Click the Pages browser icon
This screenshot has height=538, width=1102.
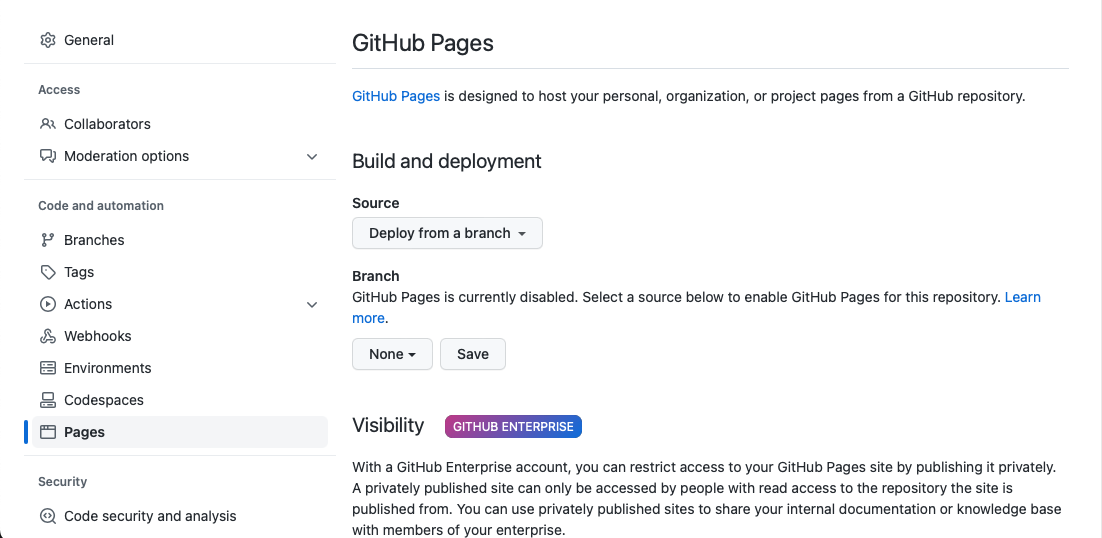pyautogui.click(x=48, y=432)
